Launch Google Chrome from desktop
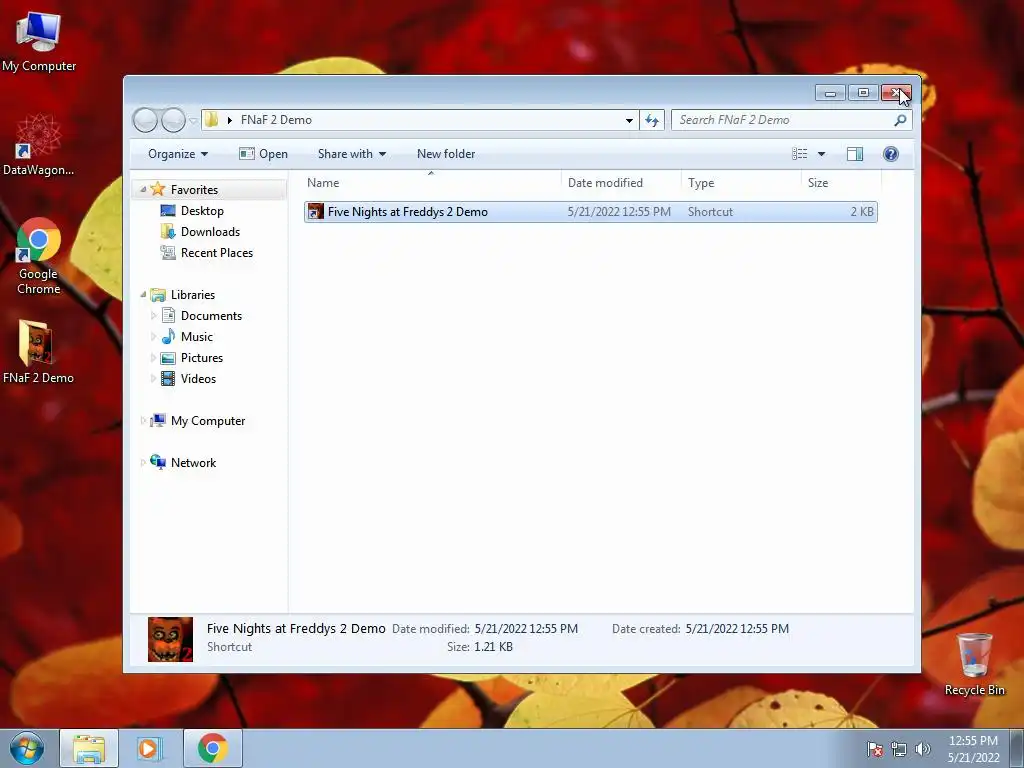1024x768 pixels. coord(39,256)
